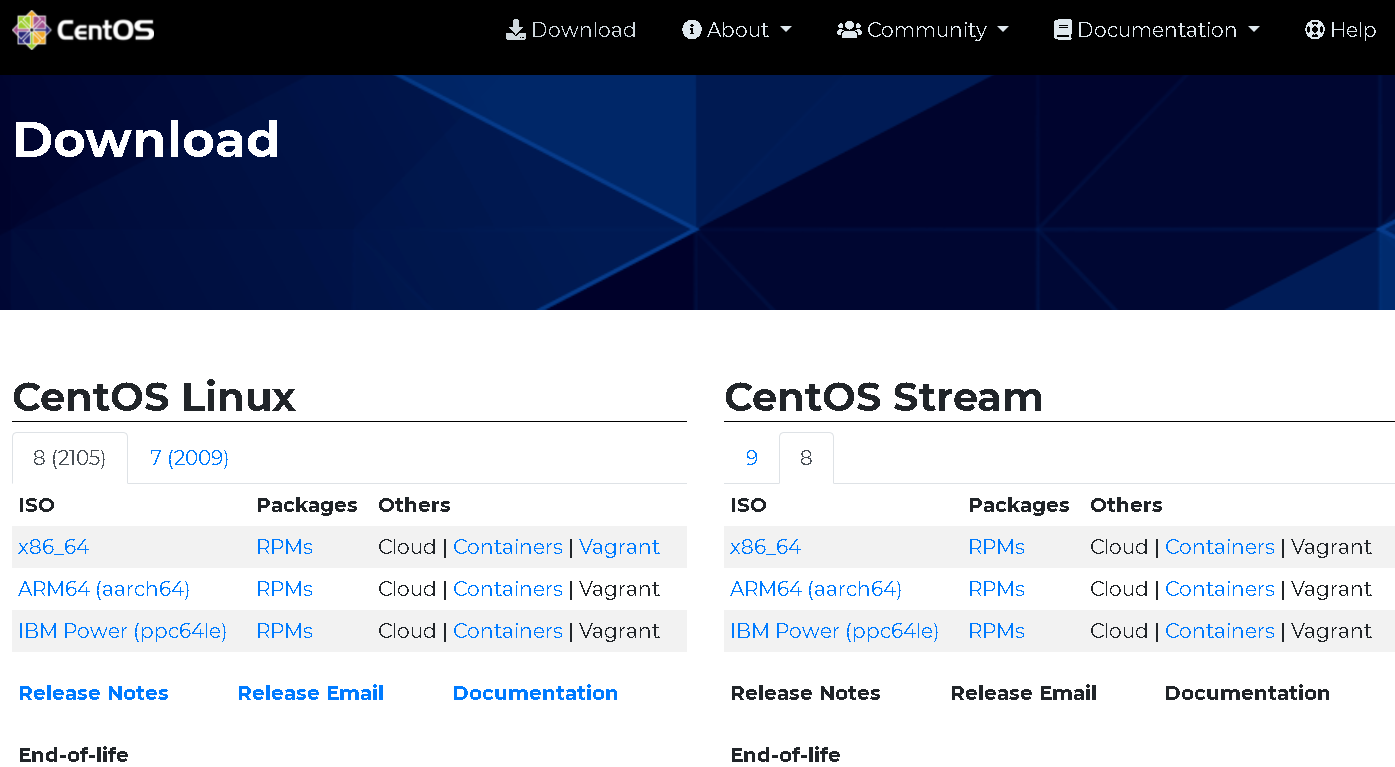The width and height of the screenshot is (1395, 767).
Task: Expand the About dropdown menu
Action: point(737,30)
